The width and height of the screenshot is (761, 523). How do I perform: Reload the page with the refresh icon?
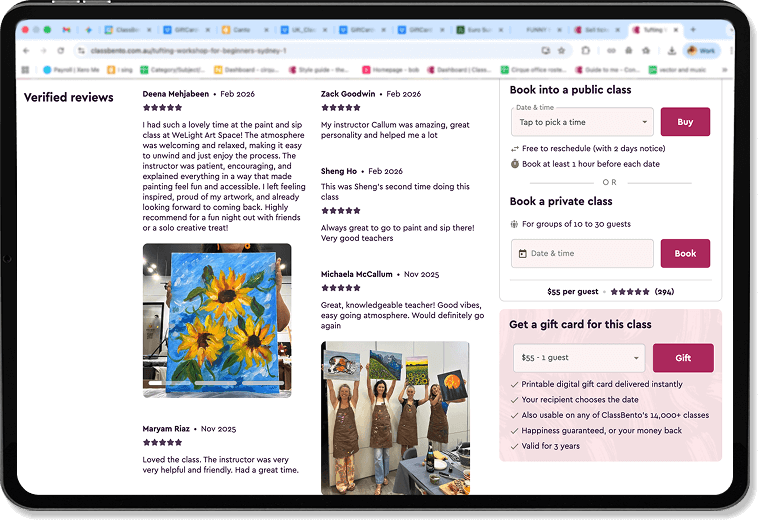61,50
